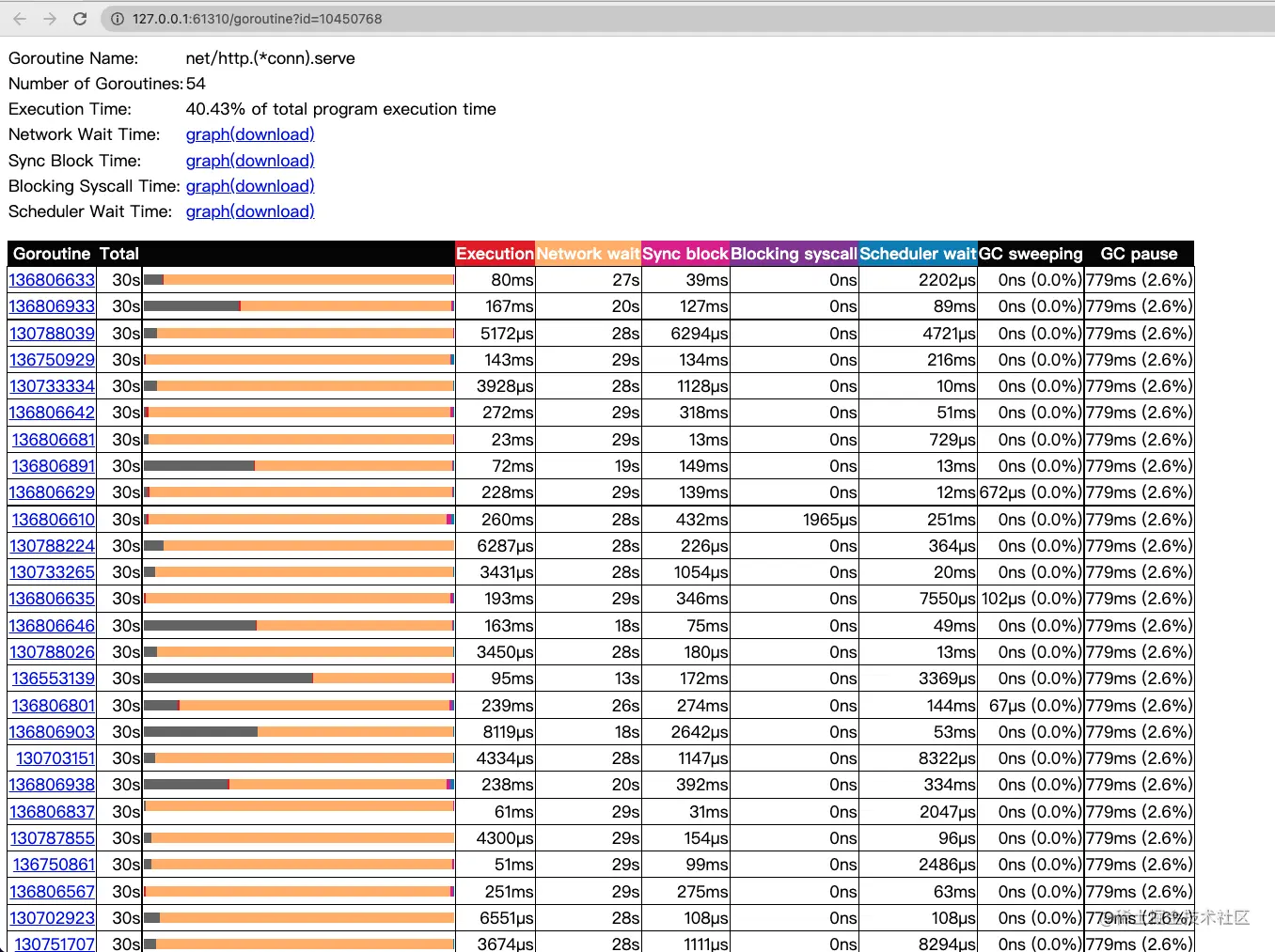Open goroutine 136806933 link
This screenshot has width=1275, height=952.
[52, 306]
